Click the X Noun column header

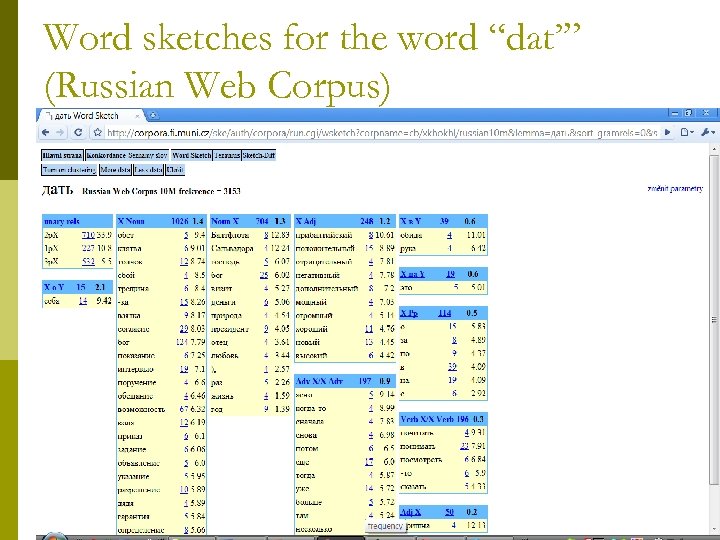click(x=161, y=221)
